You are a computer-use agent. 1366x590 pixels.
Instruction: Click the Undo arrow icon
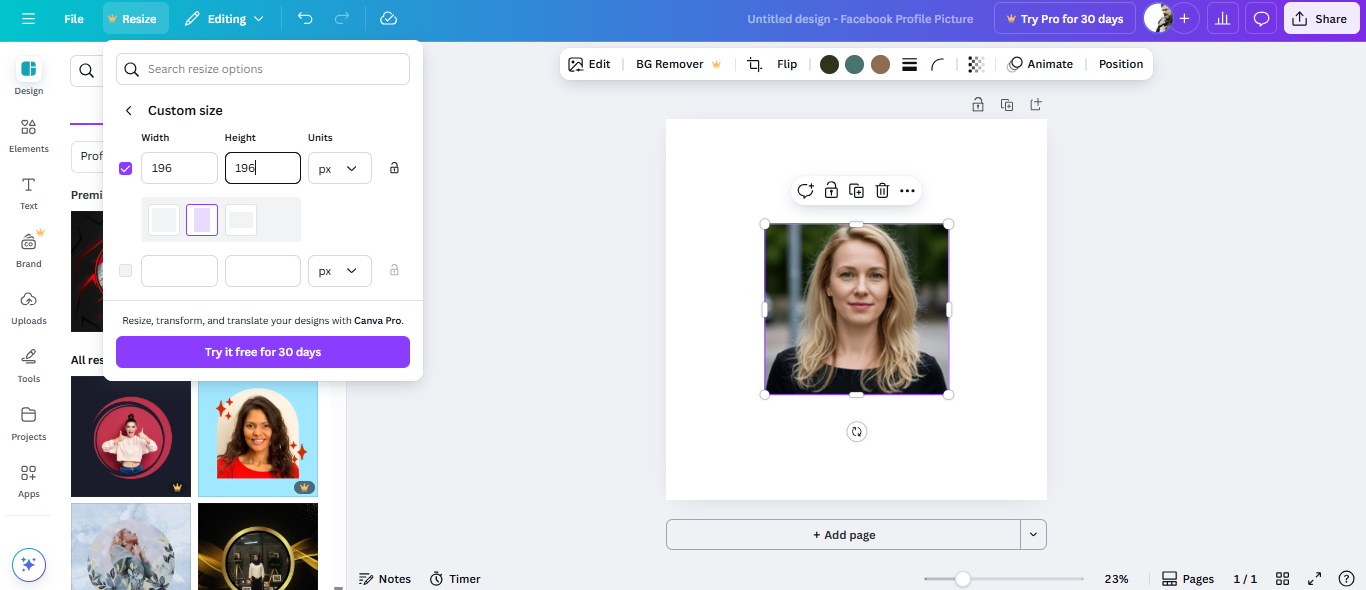[305, 19]
